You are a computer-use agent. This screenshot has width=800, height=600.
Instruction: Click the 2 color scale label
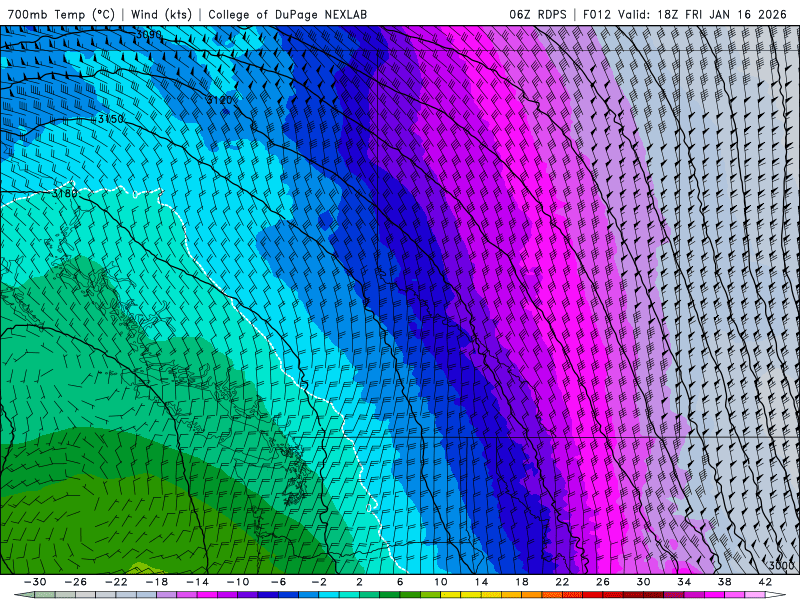coord(359,582)
